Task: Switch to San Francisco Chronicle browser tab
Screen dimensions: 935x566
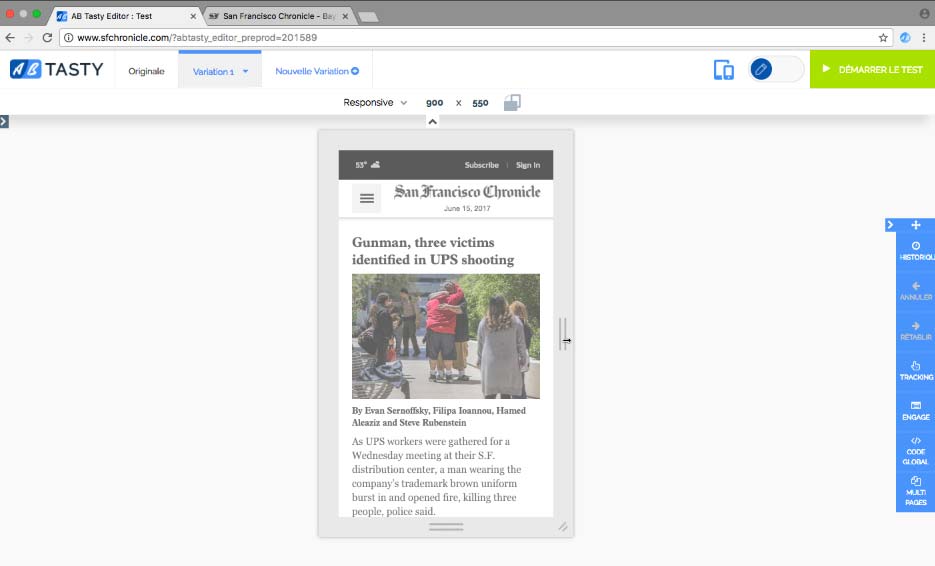Action: click(278, 16)
